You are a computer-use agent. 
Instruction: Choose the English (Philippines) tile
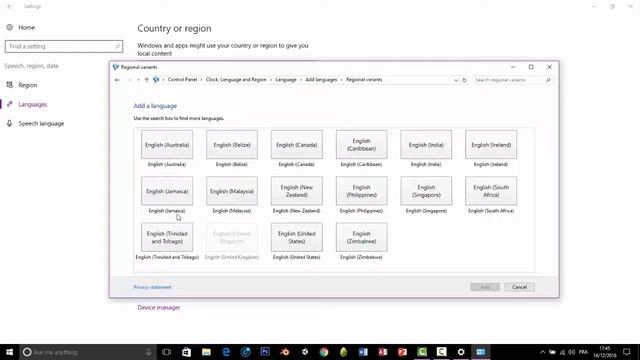click(362, 191)
